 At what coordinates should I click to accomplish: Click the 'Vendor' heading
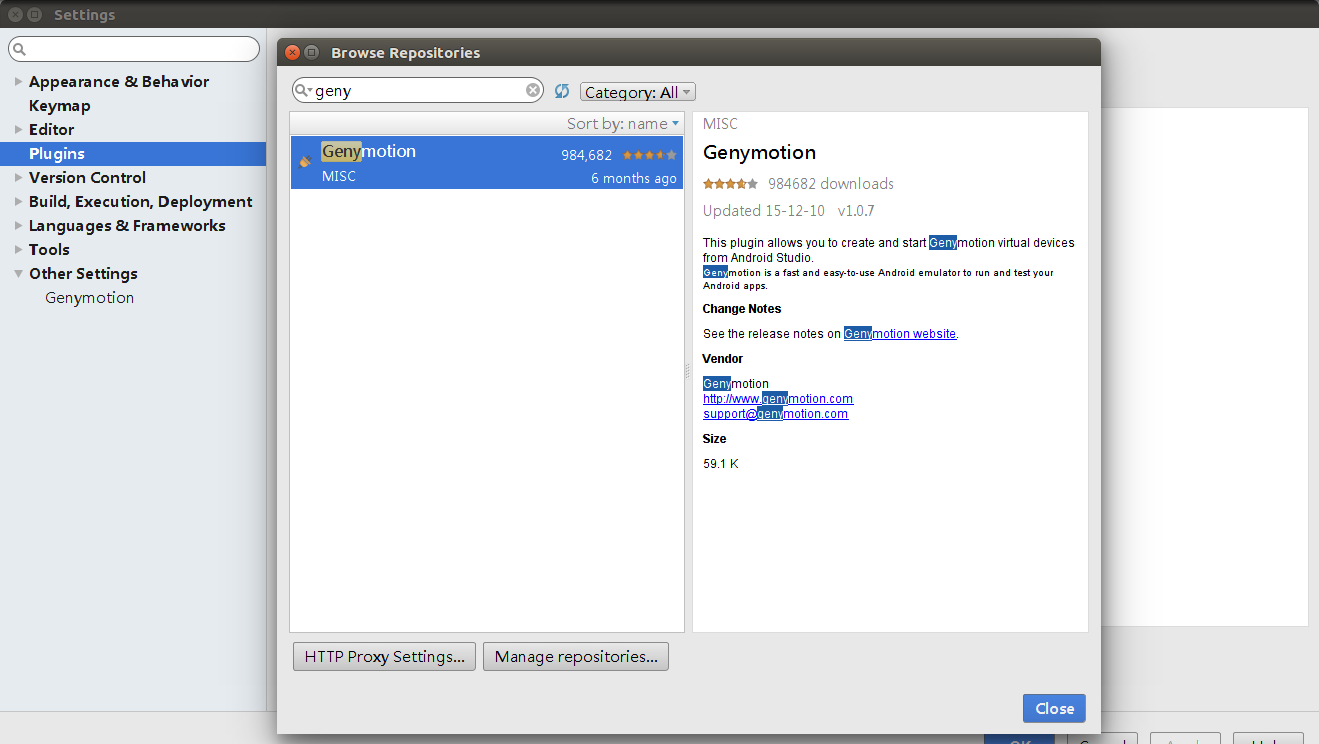coord(723,359)
